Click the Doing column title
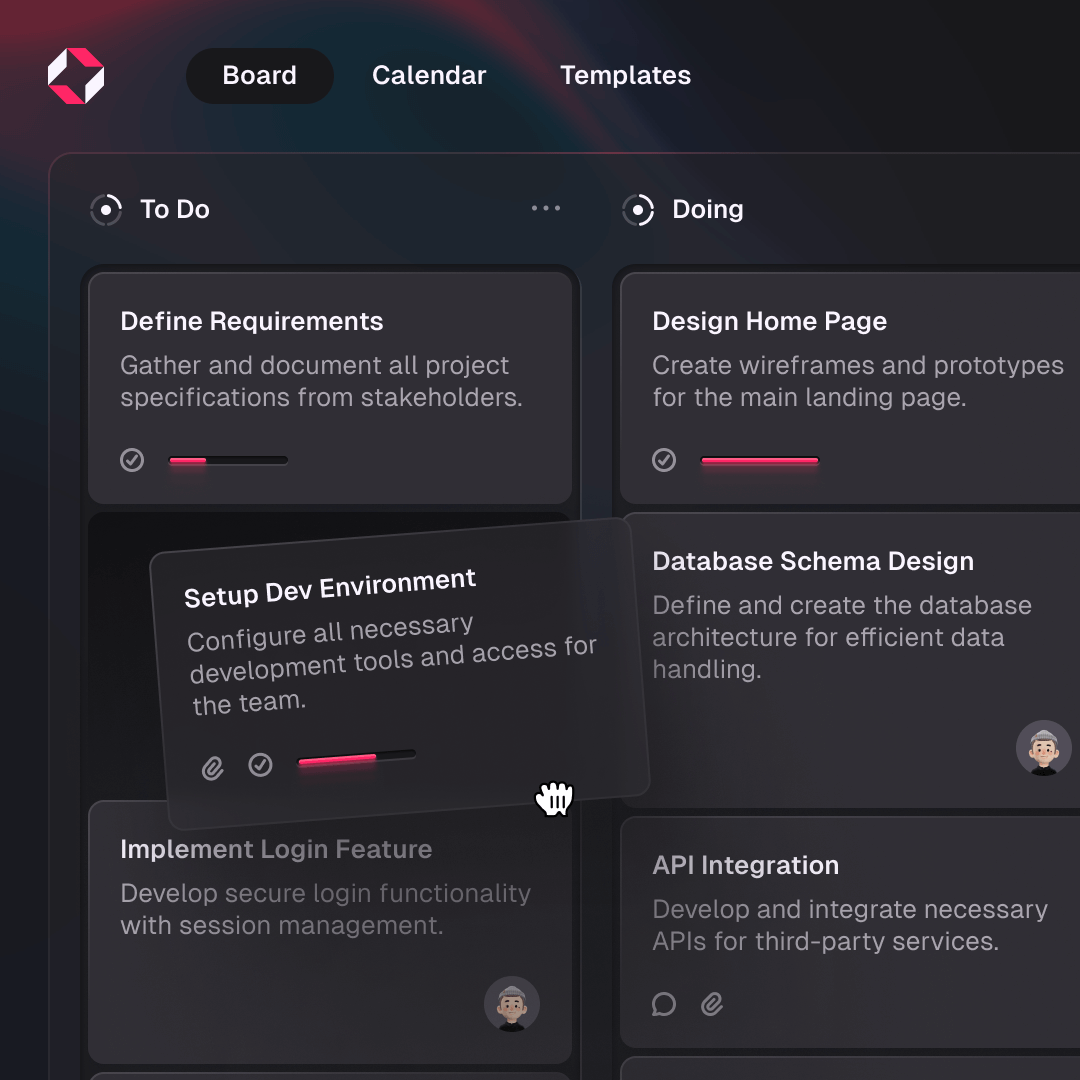This screenshot has height=1080, width=1080. [708, 210]
